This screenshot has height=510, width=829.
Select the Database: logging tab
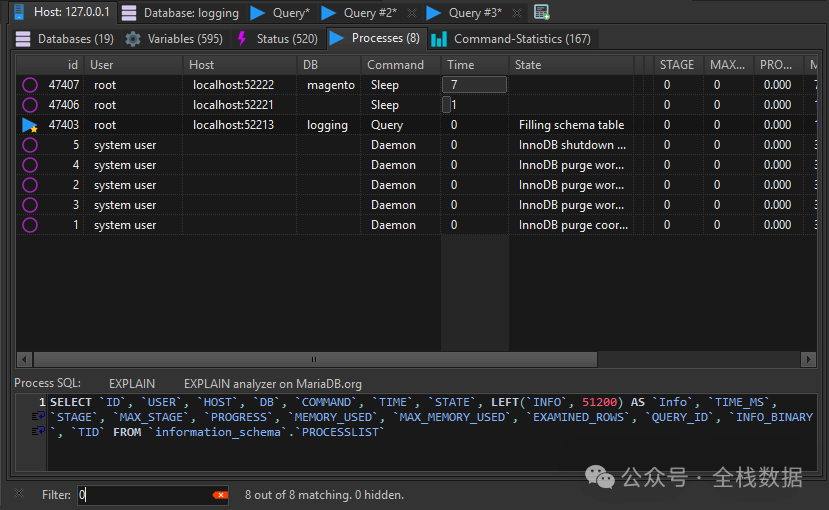[x=180, y=13]
